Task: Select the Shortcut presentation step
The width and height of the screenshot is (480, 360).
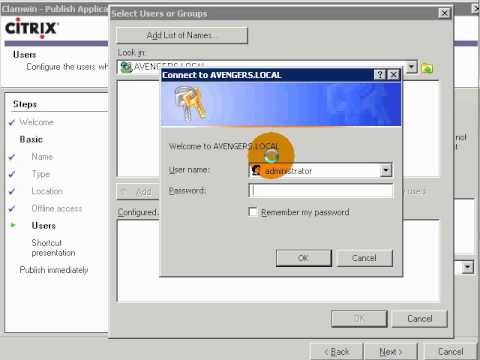Action: pos(53,248)
